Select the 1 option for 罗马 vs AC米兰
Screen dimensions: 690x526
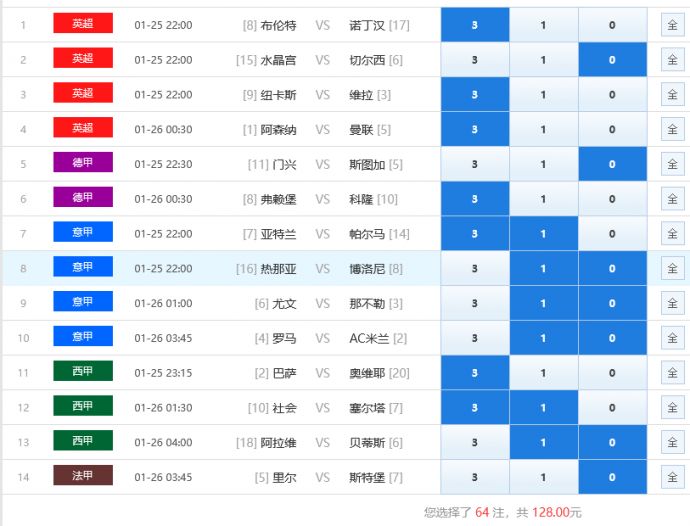[543, 338]
